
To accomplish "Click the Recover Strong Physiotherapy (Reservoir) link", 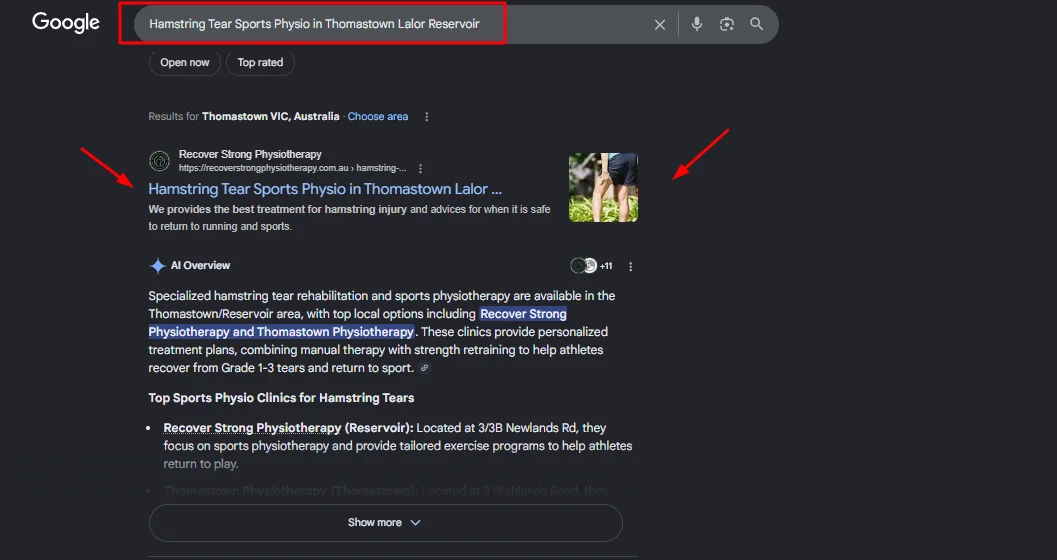I will click(x=252, y=428).
